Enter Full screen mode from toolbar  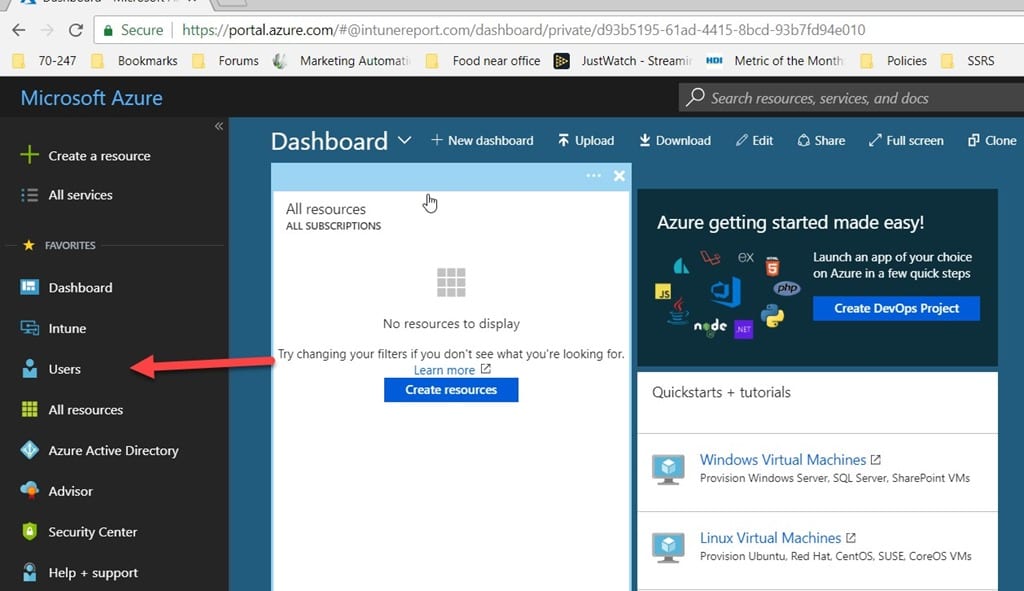pyautogui.click(x=906, y=140)
